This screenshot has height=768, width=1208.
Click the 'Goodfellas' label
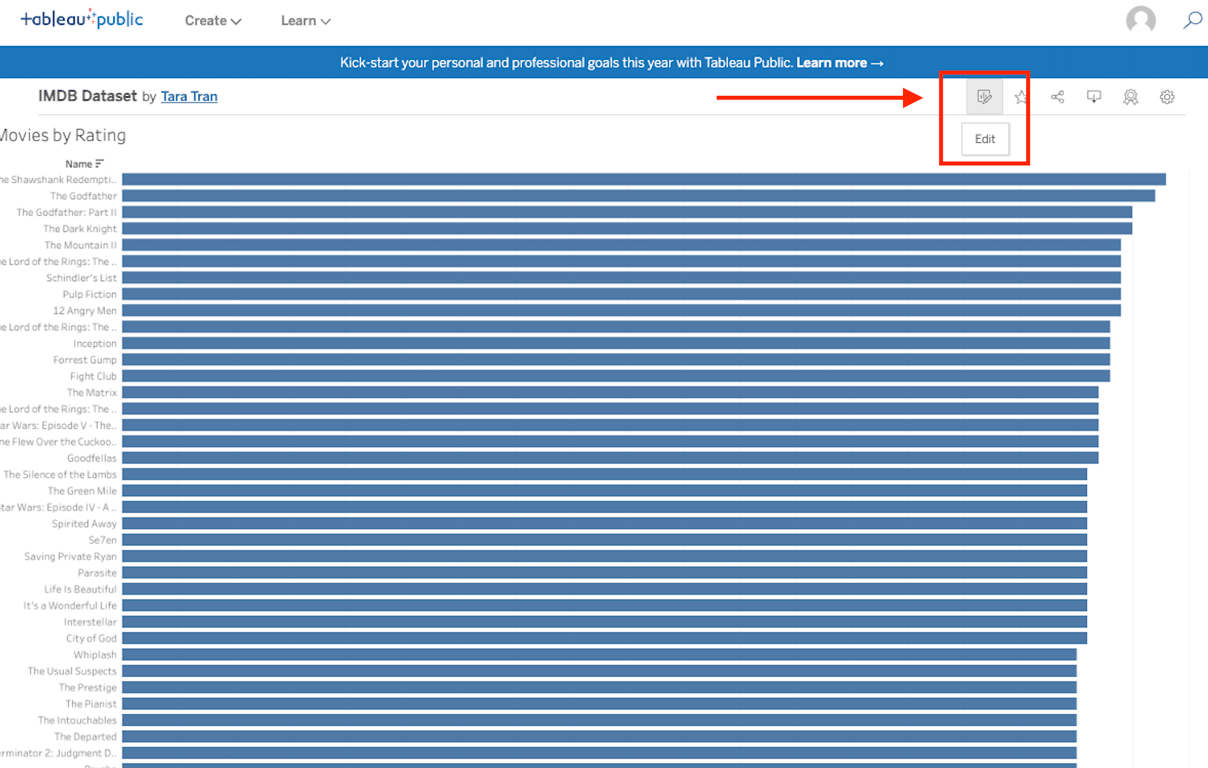pyautogui.click(x=92, y=458)
